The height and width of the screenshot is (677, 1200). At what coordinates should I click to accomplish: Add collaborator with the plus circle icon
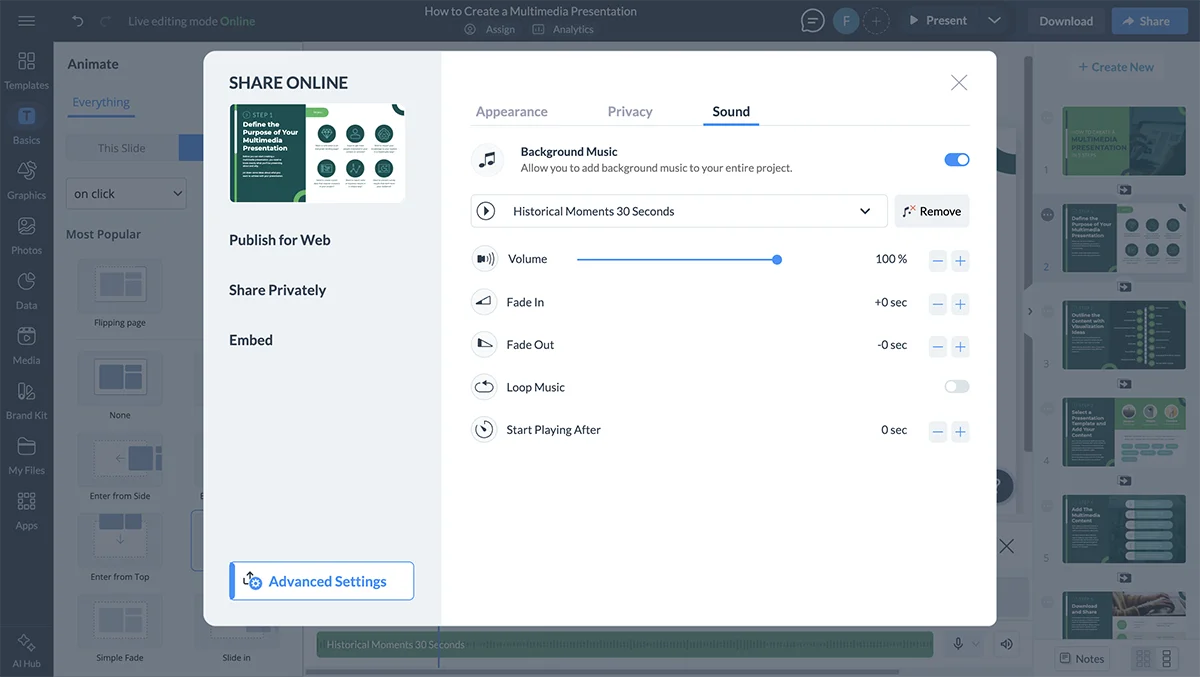[x=876, y=21]
